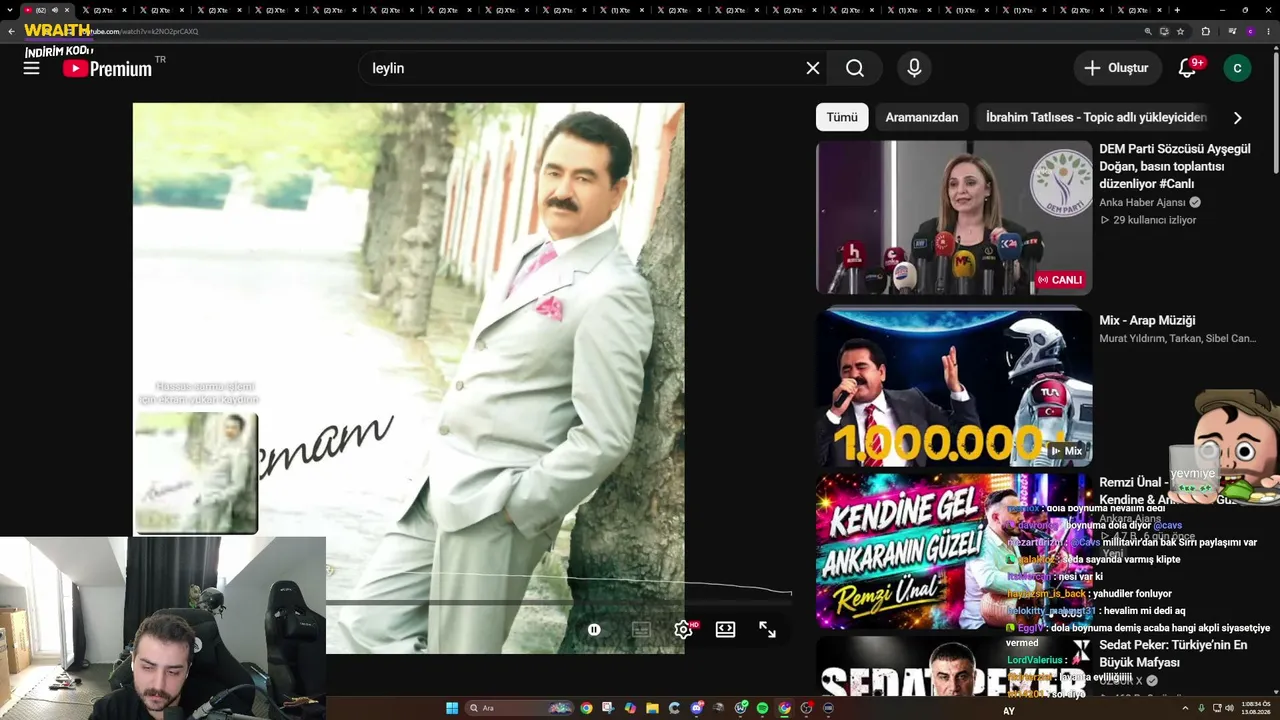Open the Mix - Arap Müziği thumbnail

(x=954, y=388)
